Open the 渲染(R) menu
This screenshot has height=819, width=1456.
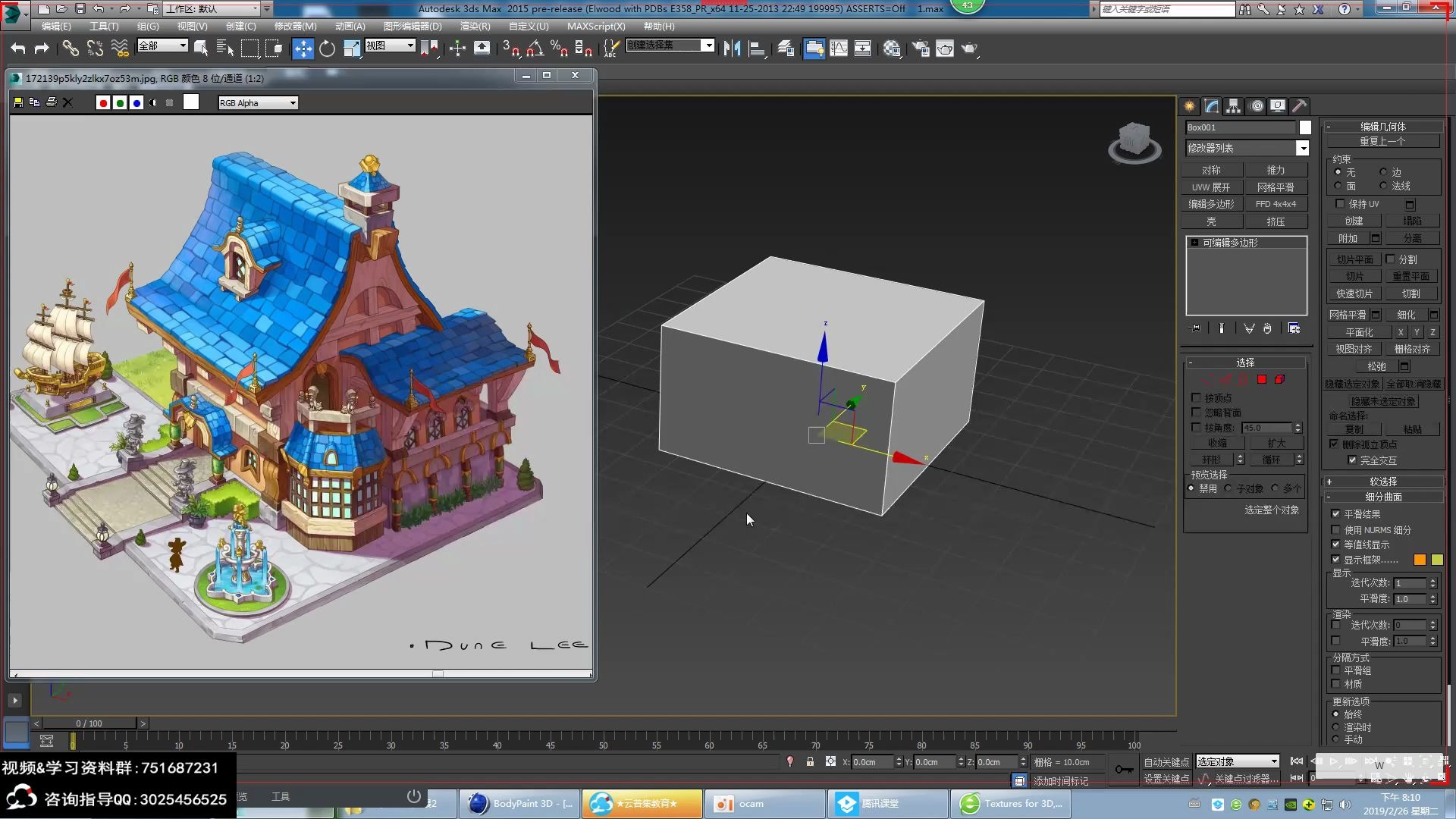click(475, 26)
